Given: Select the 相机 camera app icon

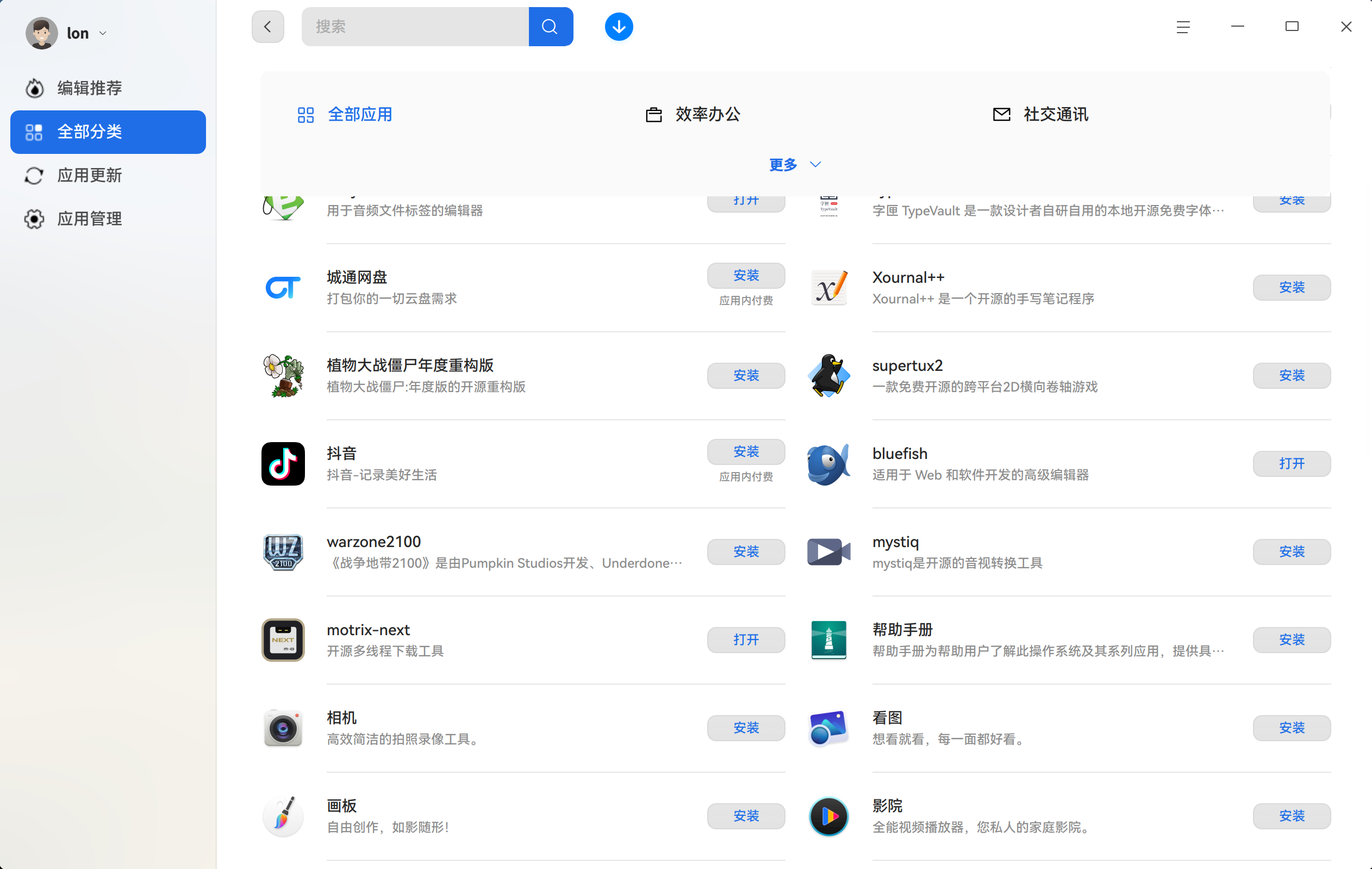Looking at the screenshot, I should [283, 728].
